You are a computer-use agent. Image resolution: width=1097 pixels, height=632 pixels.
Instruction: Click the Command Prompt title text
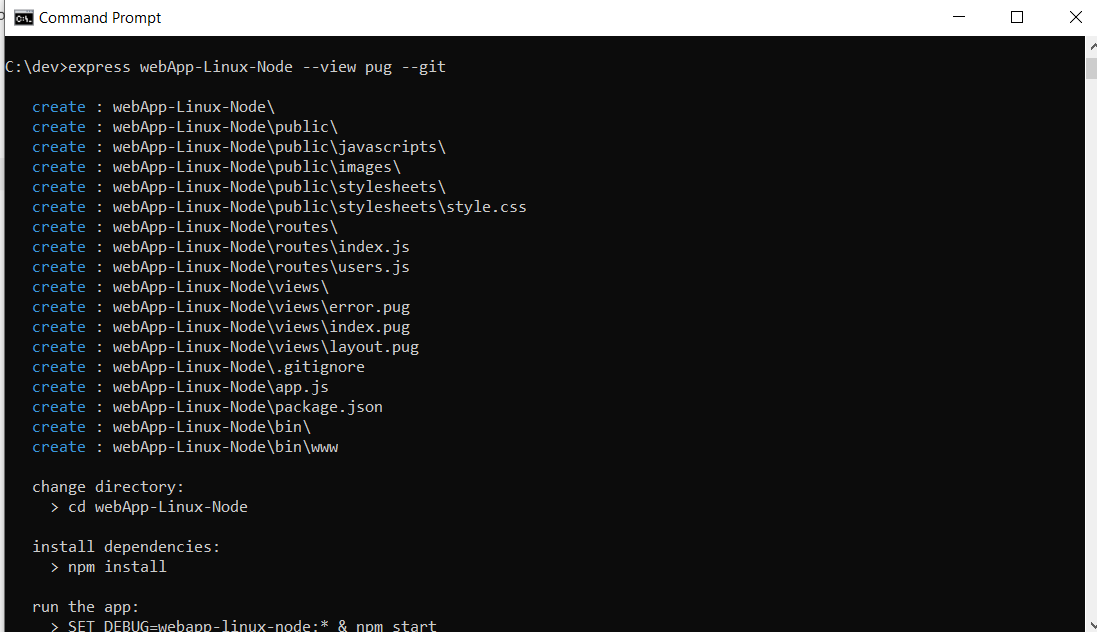tap(100, 17)
